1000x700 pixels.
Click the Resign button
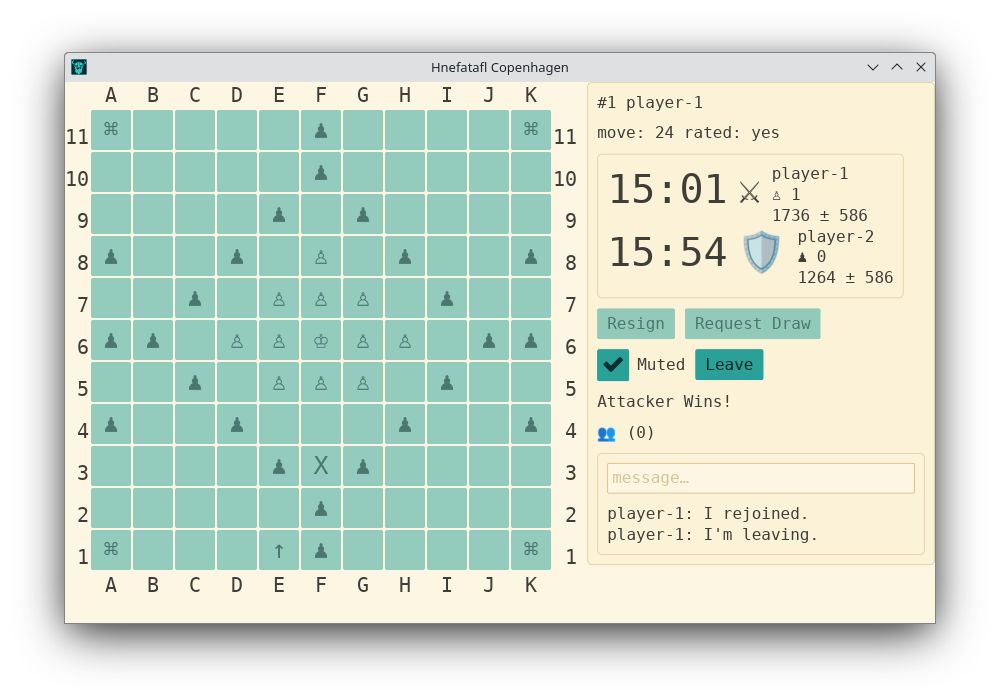pos(636,324)
